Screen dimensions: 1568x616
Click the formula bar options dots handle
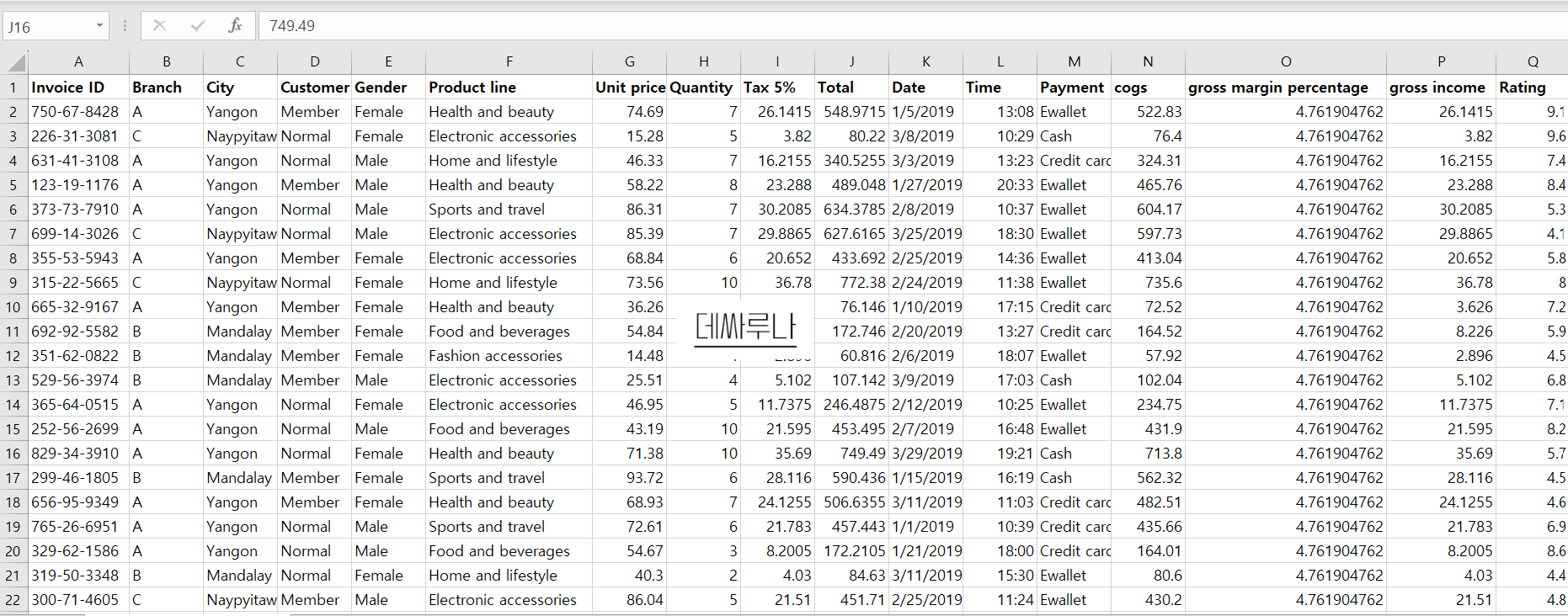125,26
